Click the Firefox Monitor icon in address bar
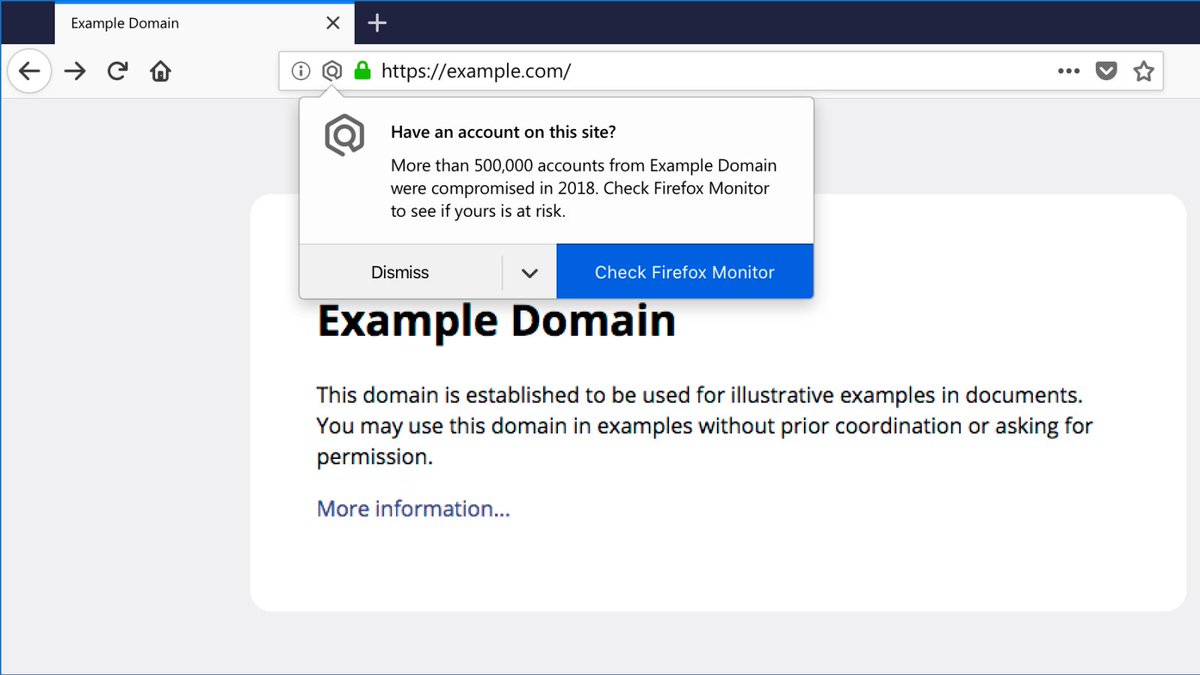This screenshot has width=1200, height=675. click(x=332, y=71)
